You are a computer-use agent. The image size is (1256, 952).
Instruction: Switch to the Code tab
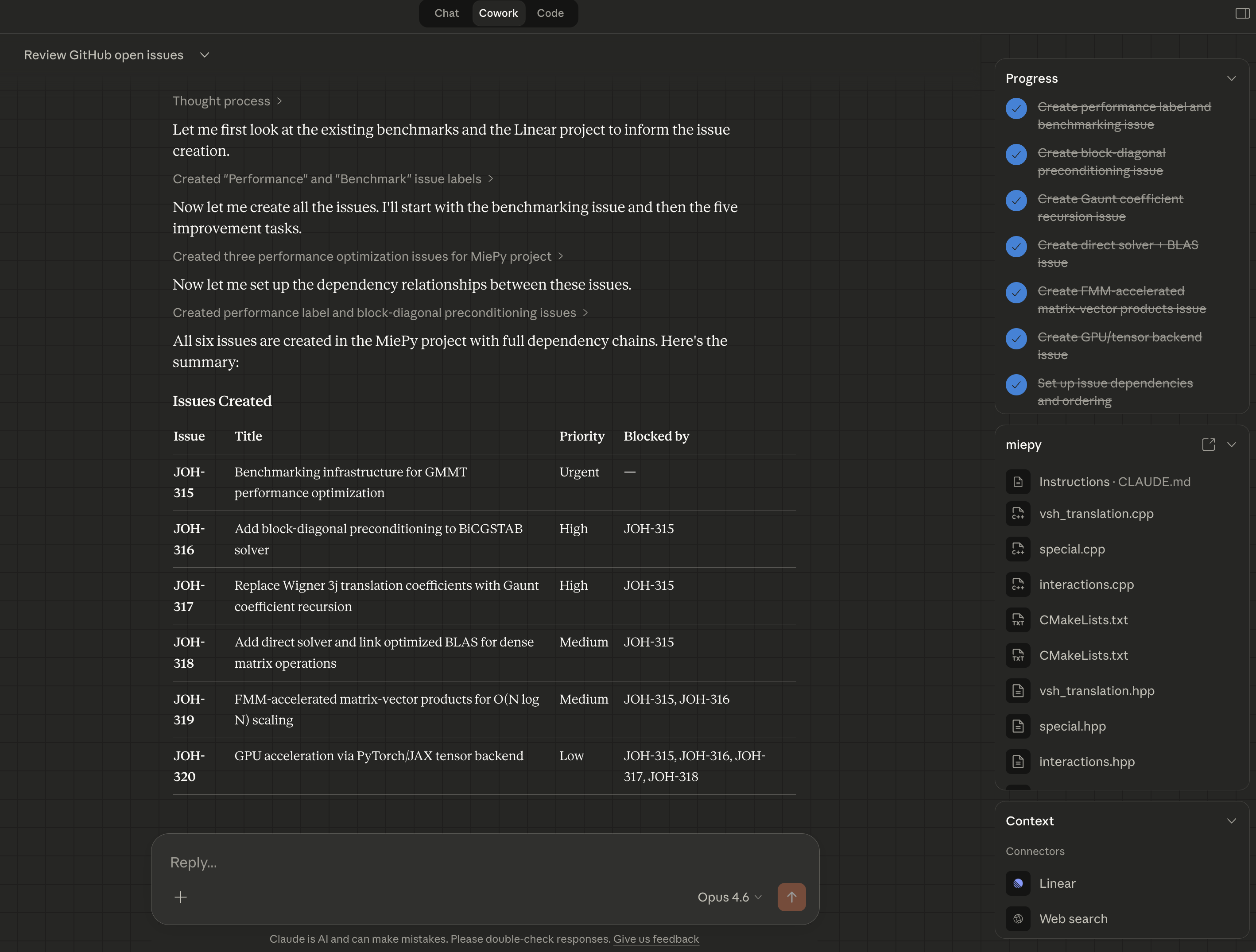coord(550,13)
